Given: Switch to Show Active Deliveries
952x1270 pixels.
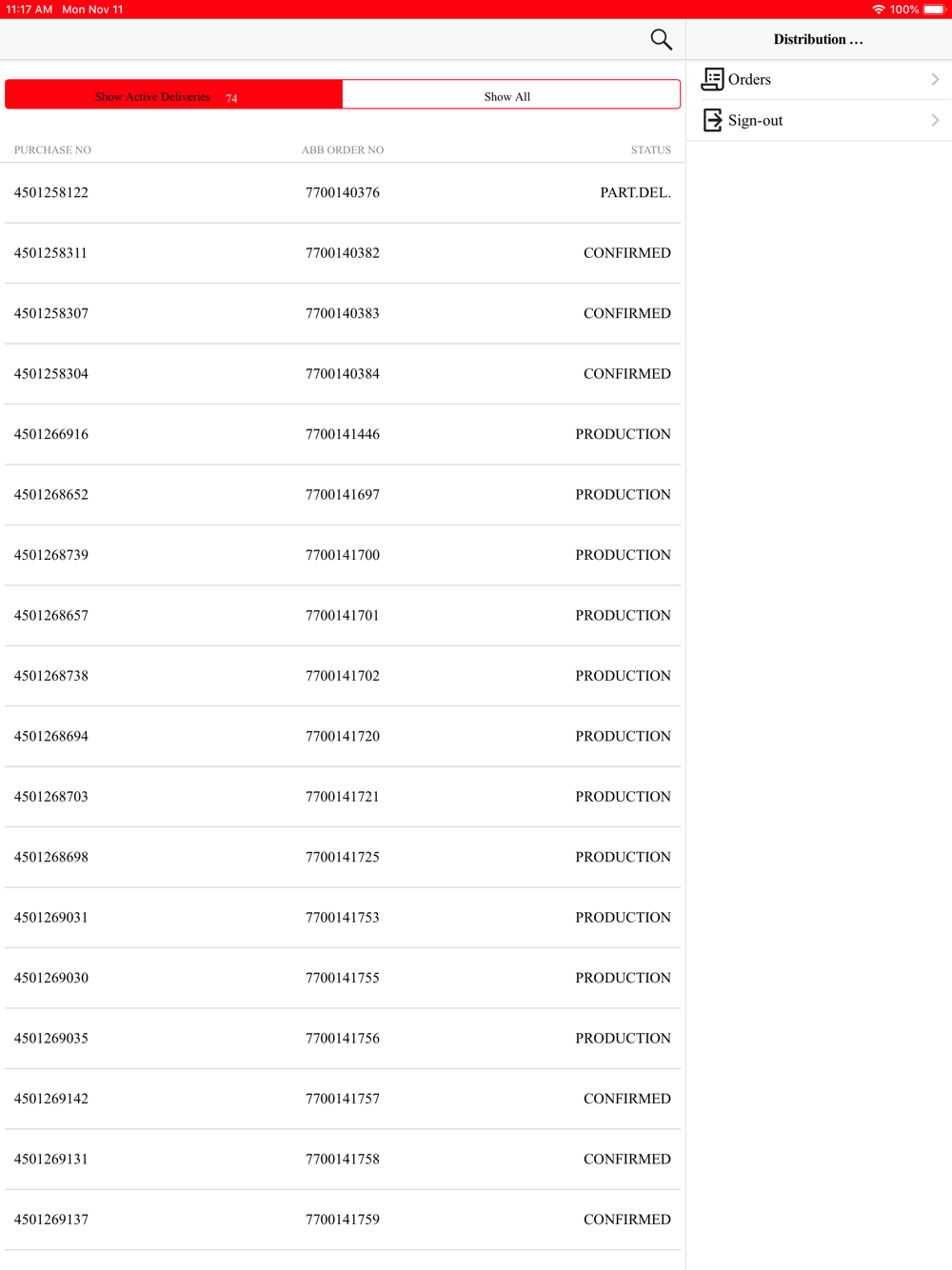Looking at the screenshot, I should pyautogui.click(x=174, y=94).
